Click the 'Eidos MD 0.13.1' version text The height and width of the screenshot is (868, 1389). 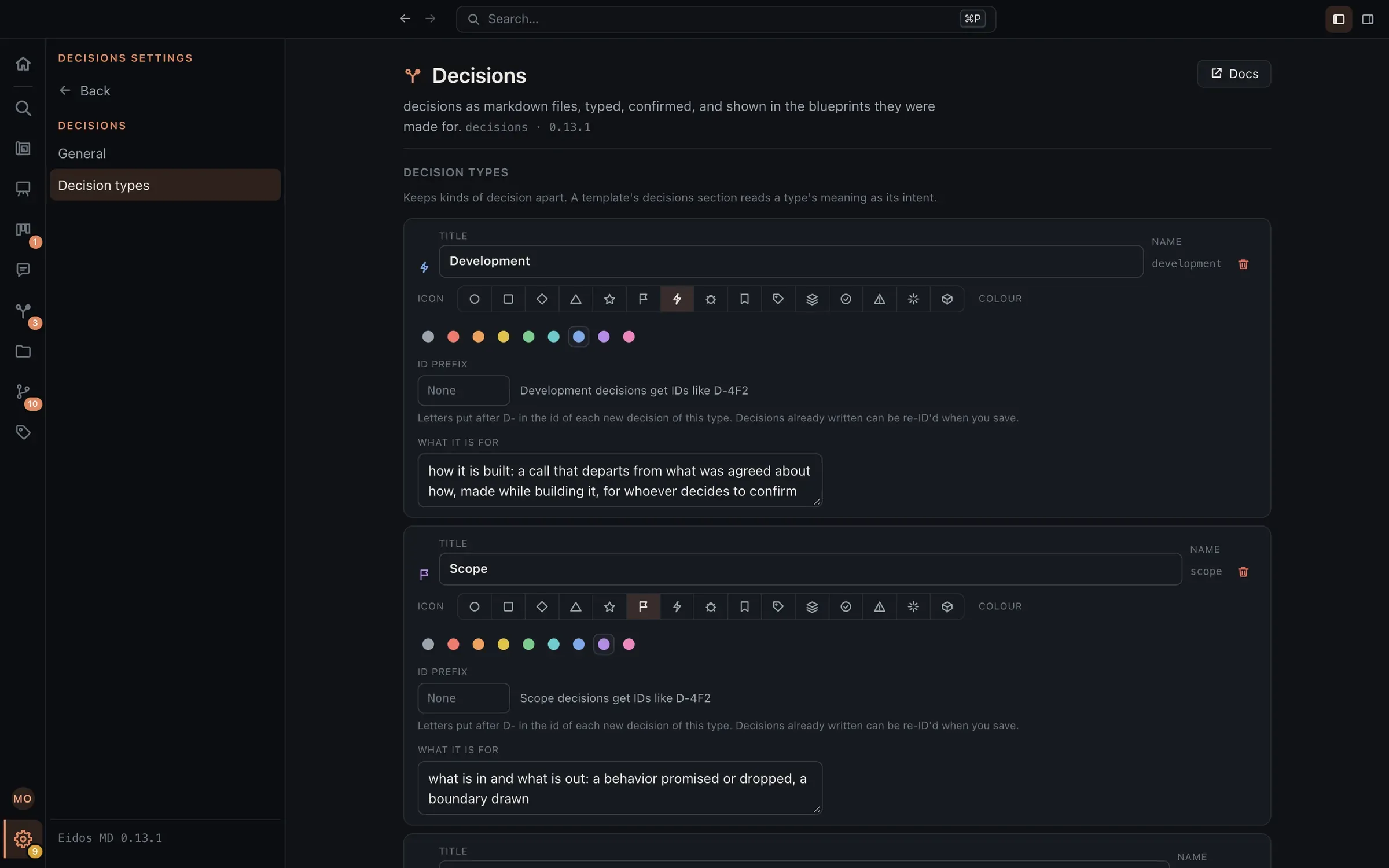pos(110,838)
